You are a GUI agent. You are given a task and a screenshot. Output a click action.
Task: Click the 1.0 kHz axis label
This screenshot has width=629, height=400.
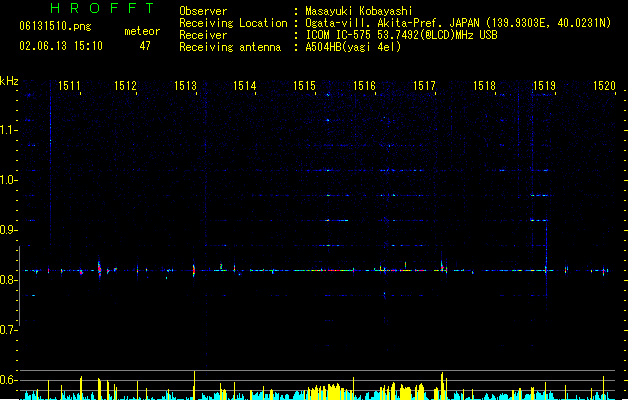pos(8,180)
